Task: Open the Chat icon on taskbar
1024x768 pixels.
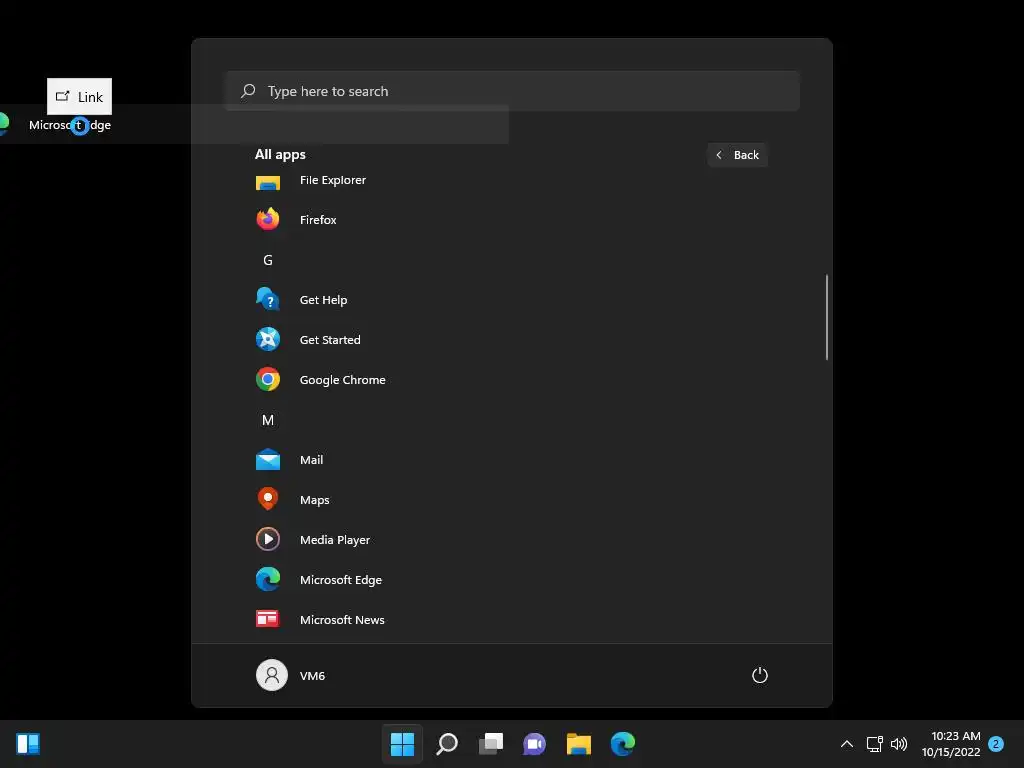Action: [x=534, y=744]
